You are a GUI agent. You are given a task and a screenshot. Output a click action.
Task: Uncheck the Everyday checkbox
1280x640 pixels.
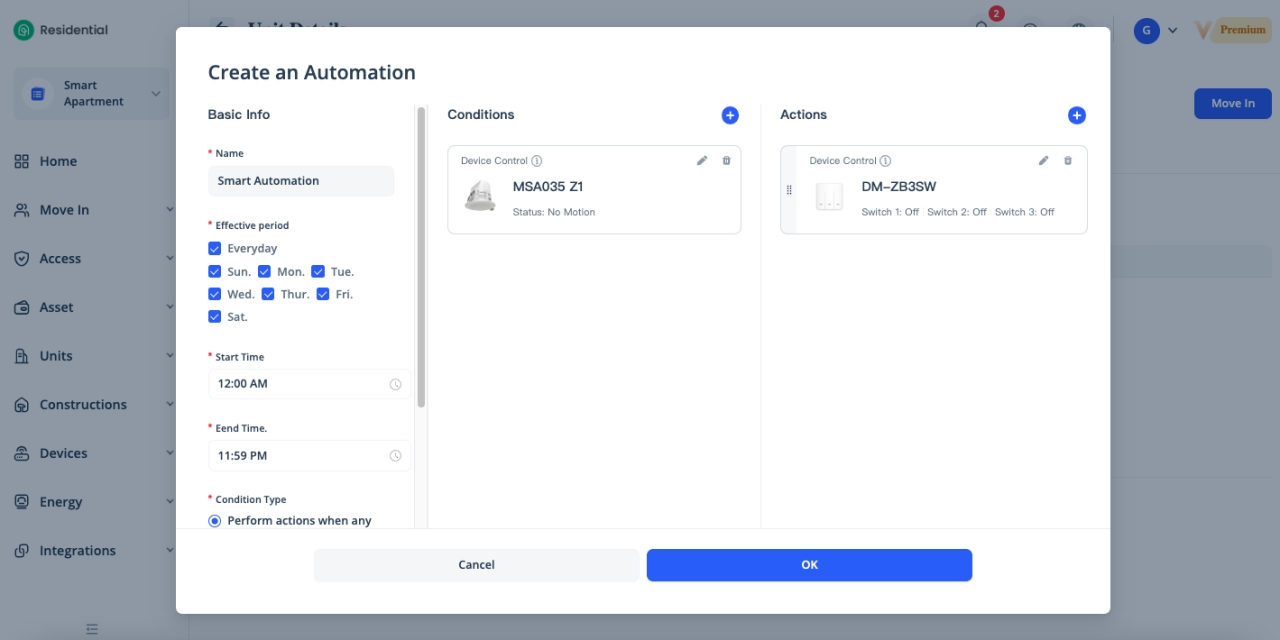pyautogui.click(x=215, y=249)
